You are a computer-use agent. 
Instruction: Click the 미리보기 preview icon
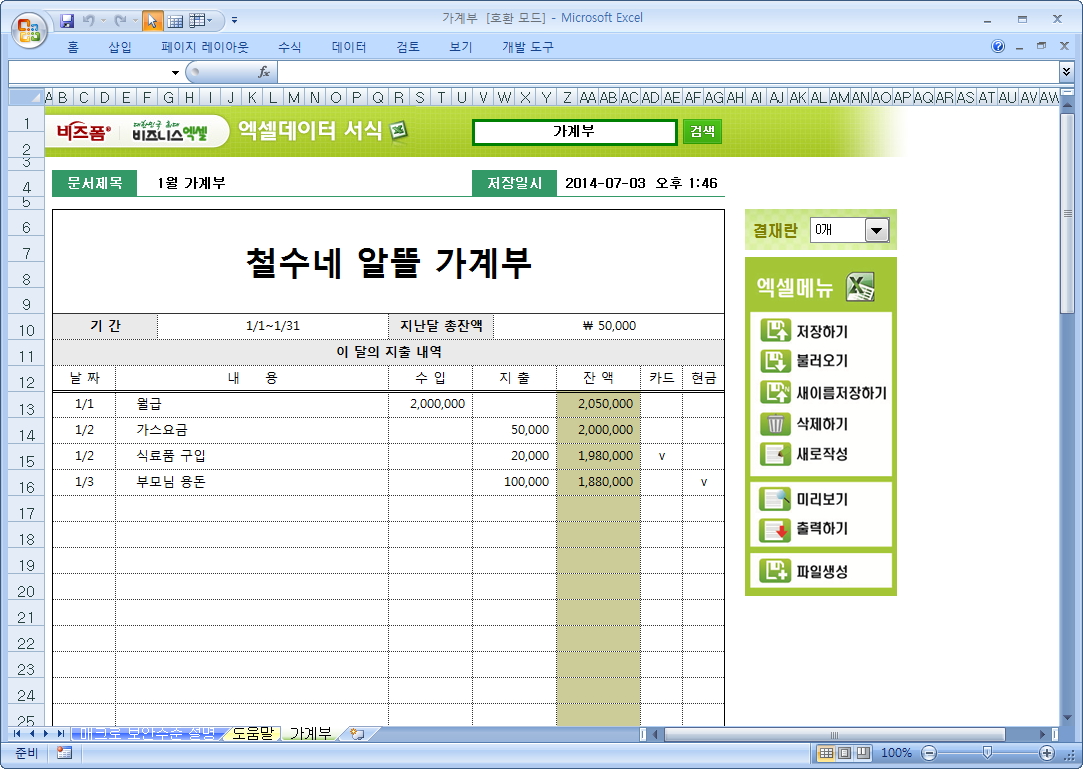(x=776, y=499)
